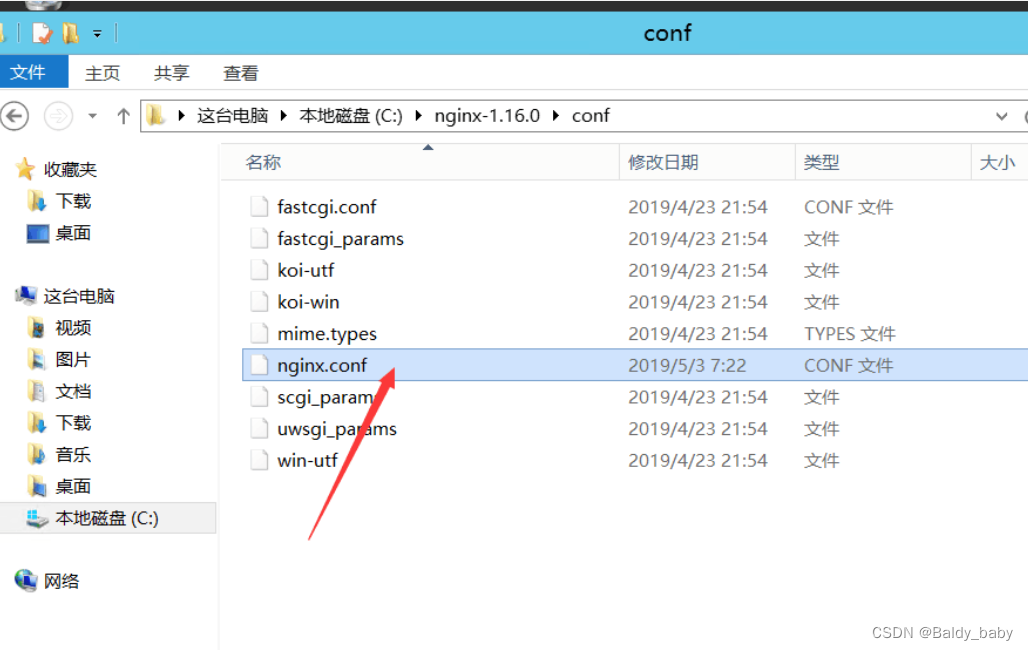The image size is (1028, 650).
Task: Switch to the 查看 (View) ribbon tab
Action: pyautogui.click(x=240, y=72)
